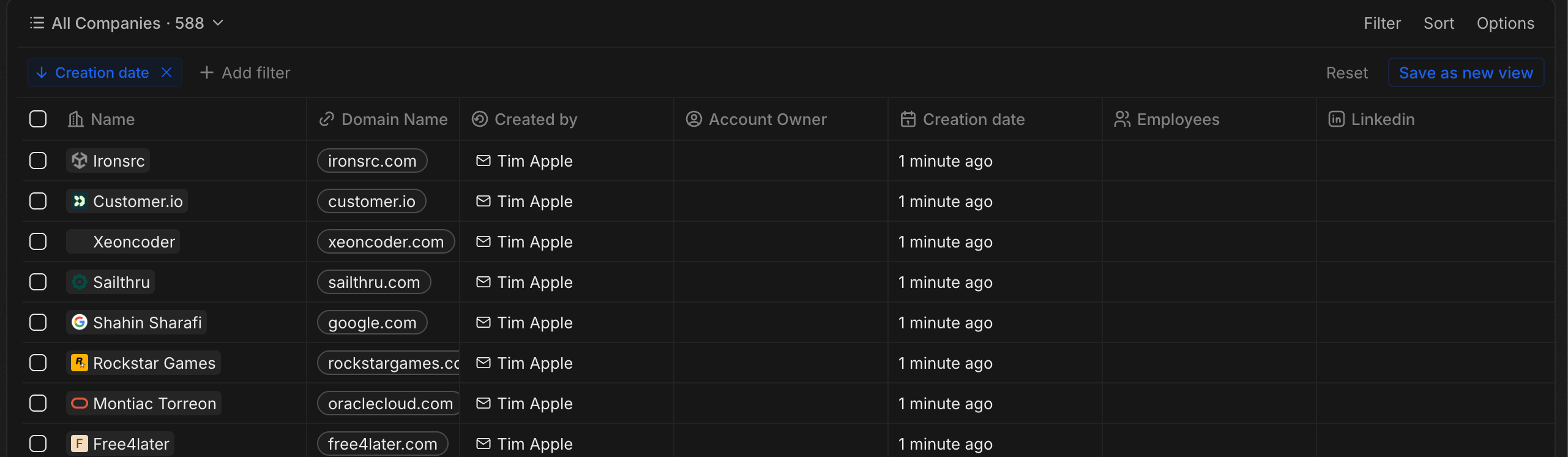This screenshot has height=457, width=1568.
Task: Click the calendar icon in Creation date header
Action: click(908, 119)
